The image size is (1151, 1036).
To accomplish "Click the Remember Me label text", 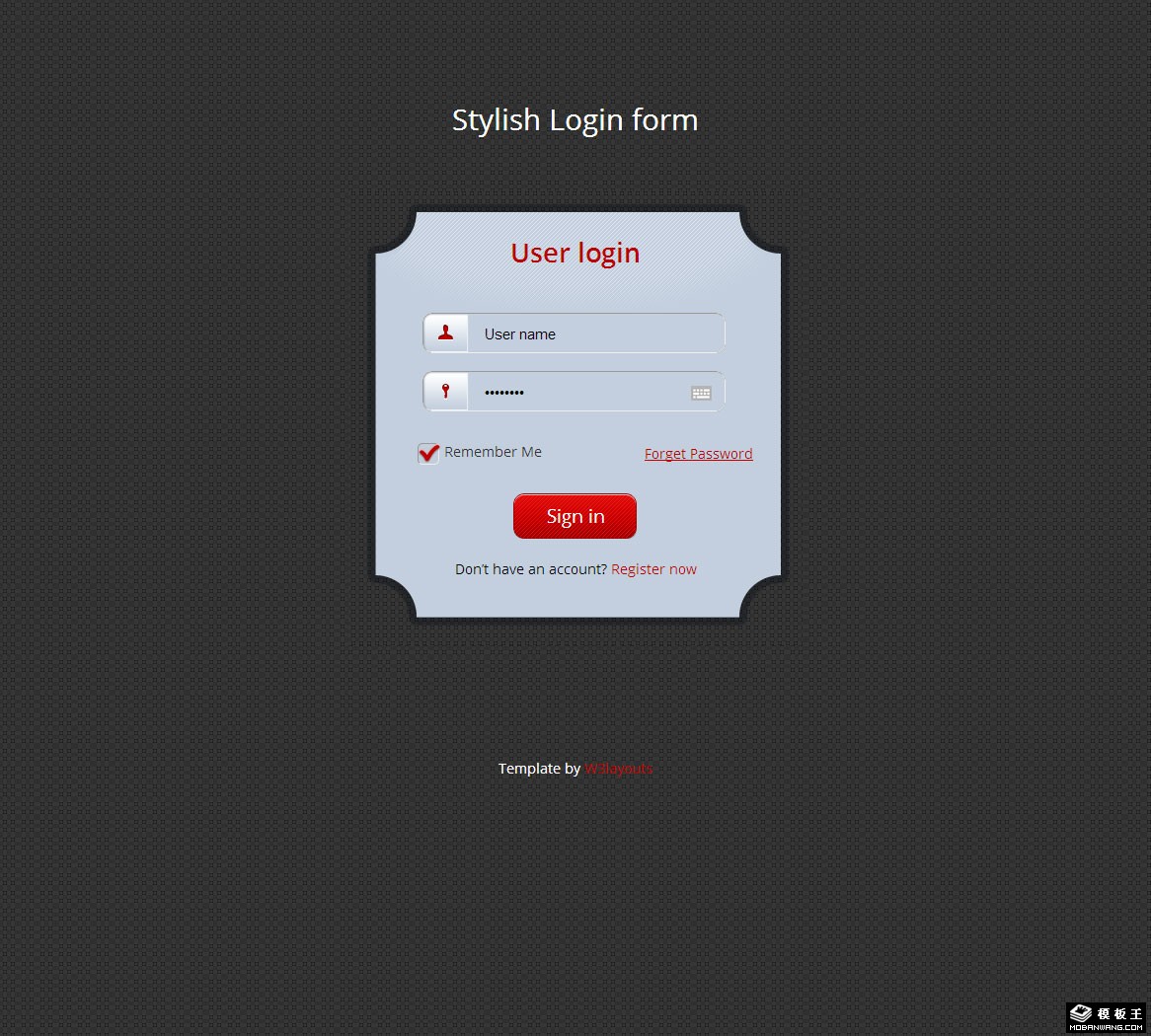I will 493,452.
